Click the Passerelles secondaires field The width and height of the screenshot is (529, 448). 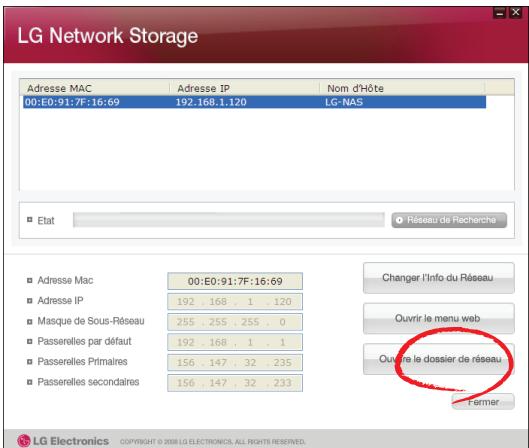235,383
